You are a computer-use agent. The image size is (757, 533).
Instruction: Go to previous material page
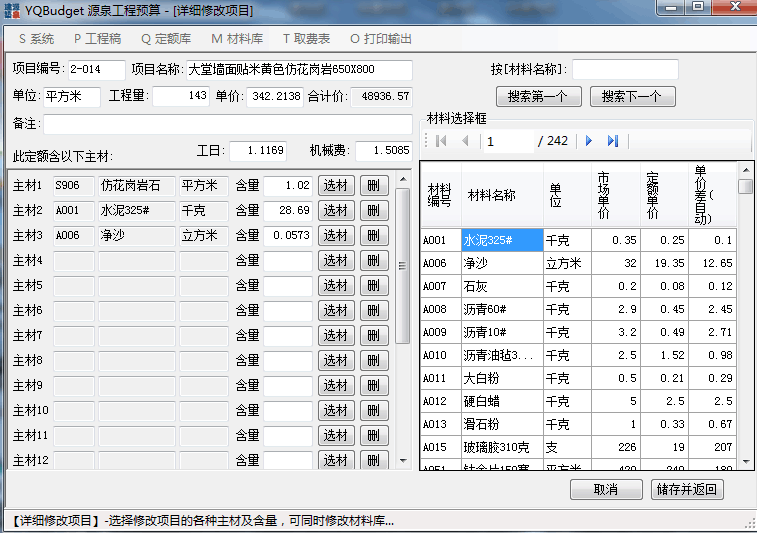pos(465,141)
